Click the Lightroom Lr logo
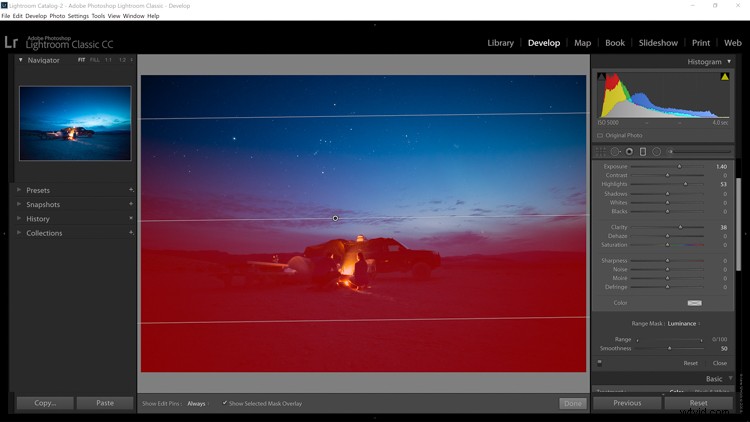 (x=11, y=43)
